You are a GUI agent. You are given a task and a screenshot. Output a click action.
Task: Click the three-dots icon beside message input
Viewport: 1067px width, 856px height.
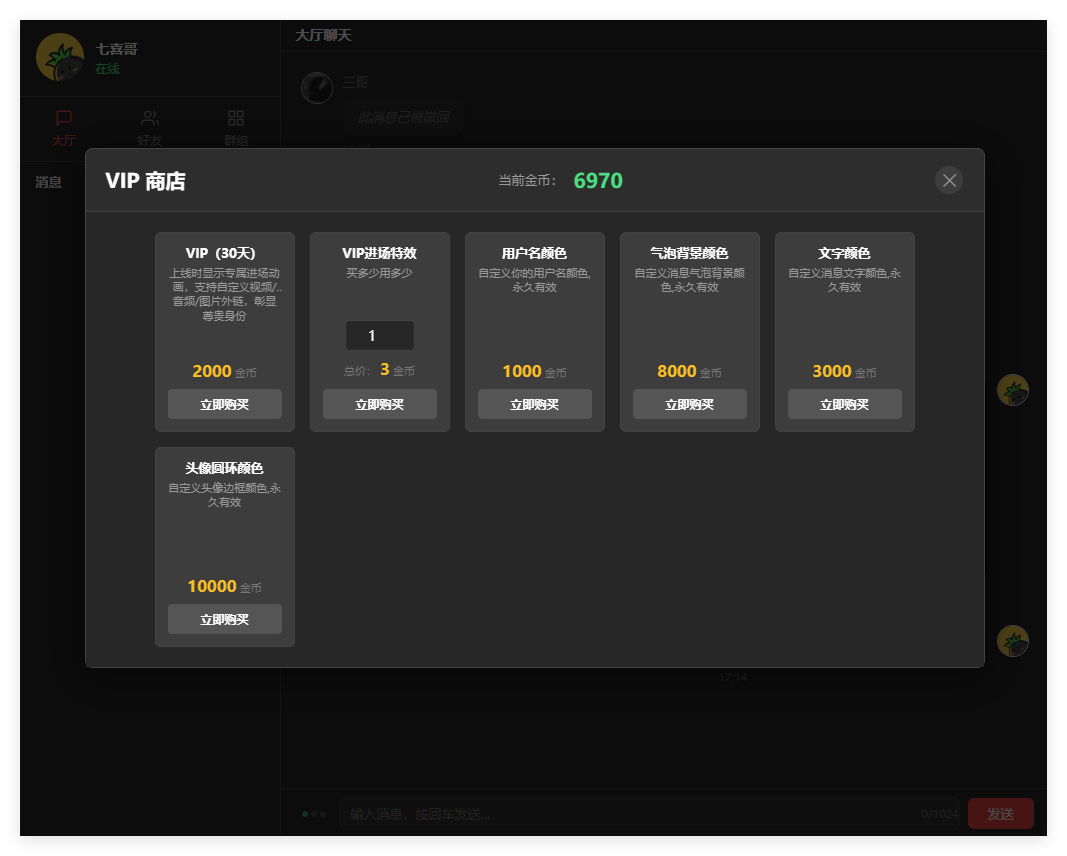[314, 814]
